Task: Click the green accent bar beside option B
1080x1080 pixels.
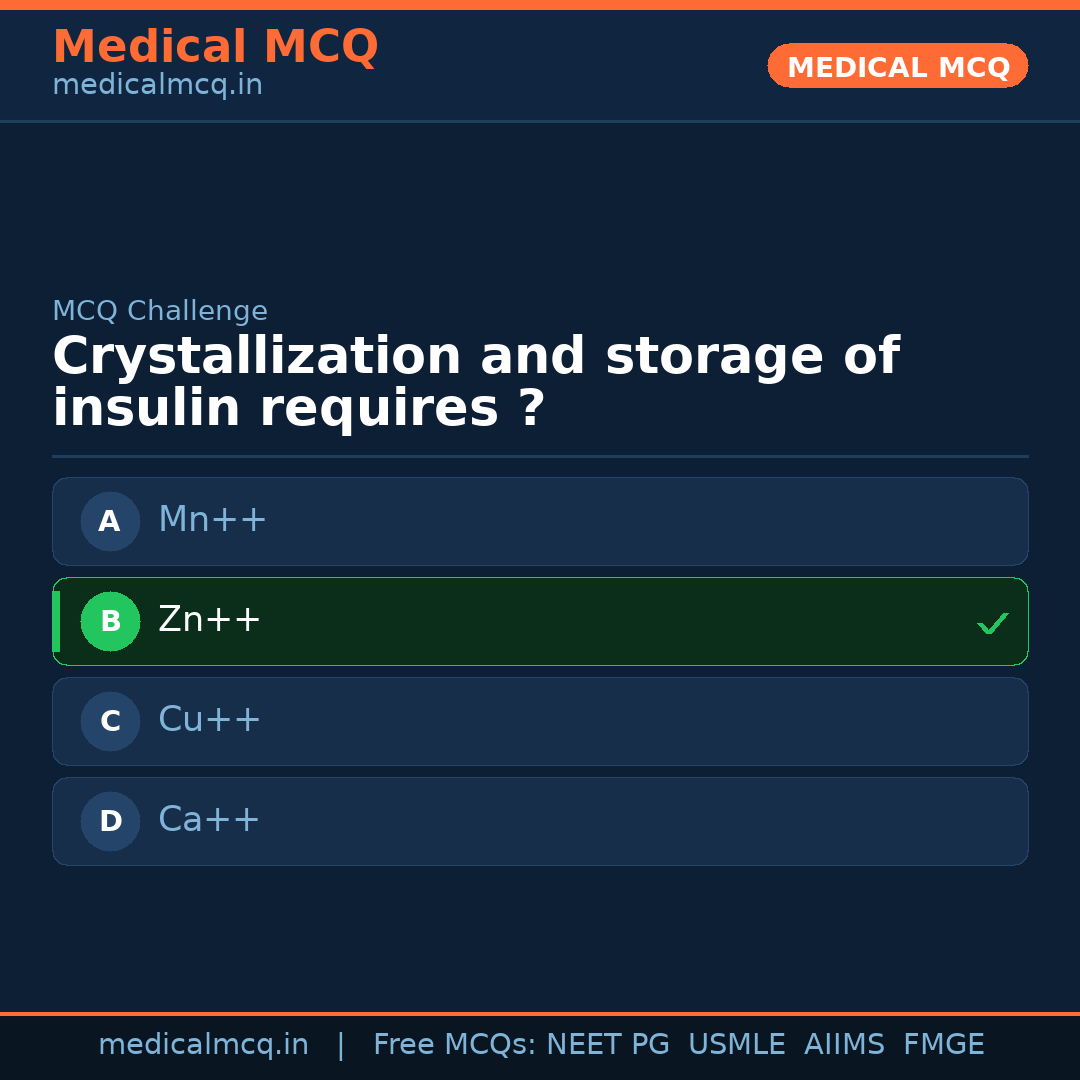Action: (56, 621)
